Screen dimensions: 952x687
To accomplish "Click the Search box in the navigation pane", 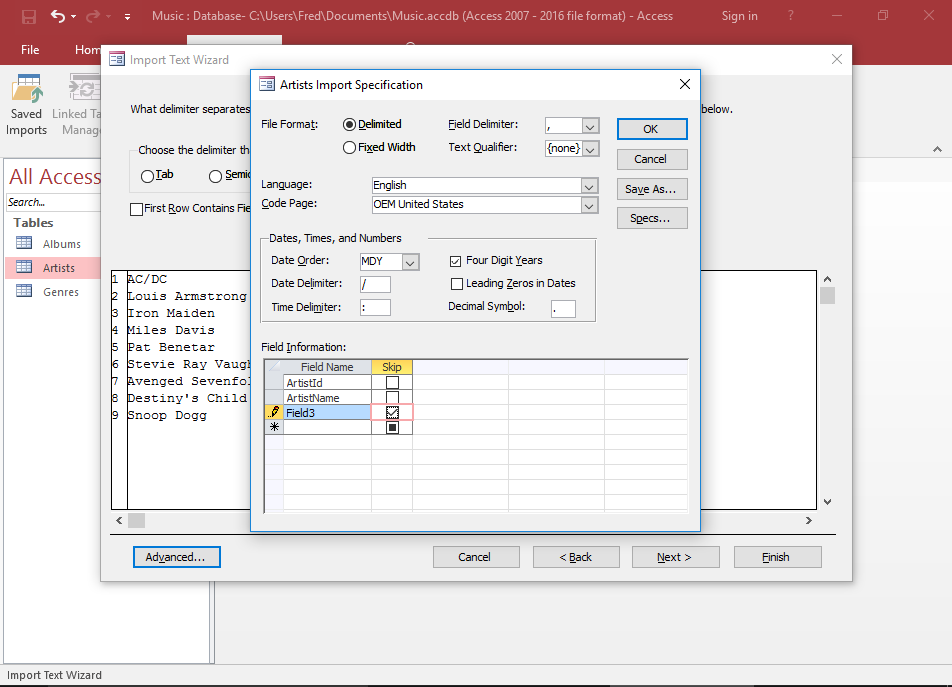I will coord(53,202).
